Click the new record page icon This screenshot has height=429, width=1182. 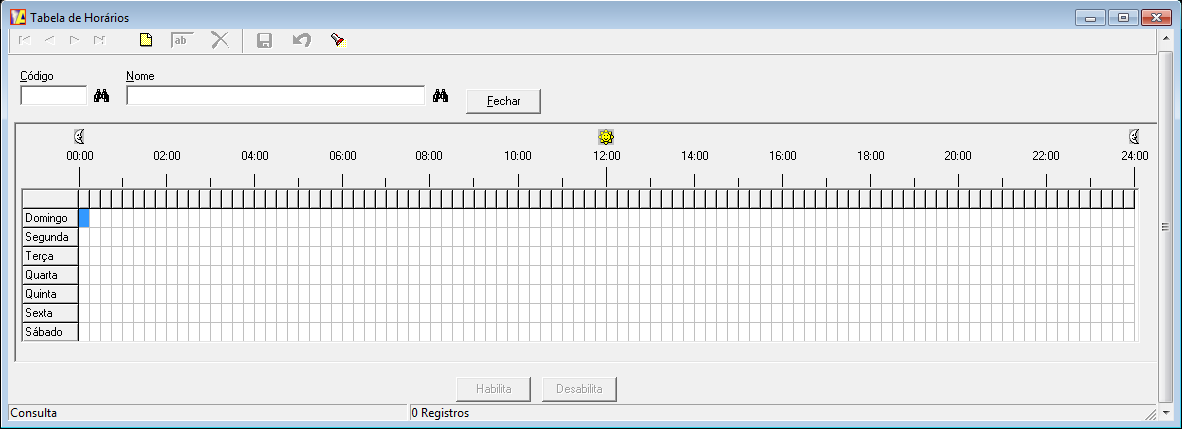[x=146, y=40]
